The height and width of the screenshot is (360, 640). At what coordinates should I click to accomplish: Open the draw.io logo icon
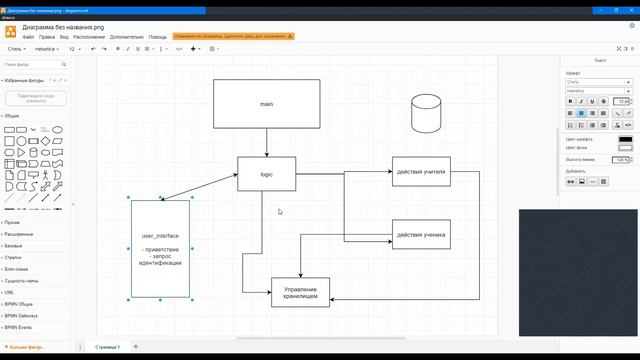click(x=11, y=31)
